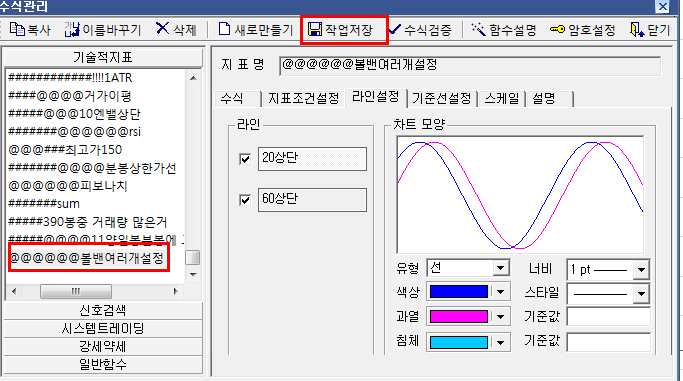The height and width of the screenshot is (381, 683).
Task: Select the 라인설정 tab
Action: [376, 97]
